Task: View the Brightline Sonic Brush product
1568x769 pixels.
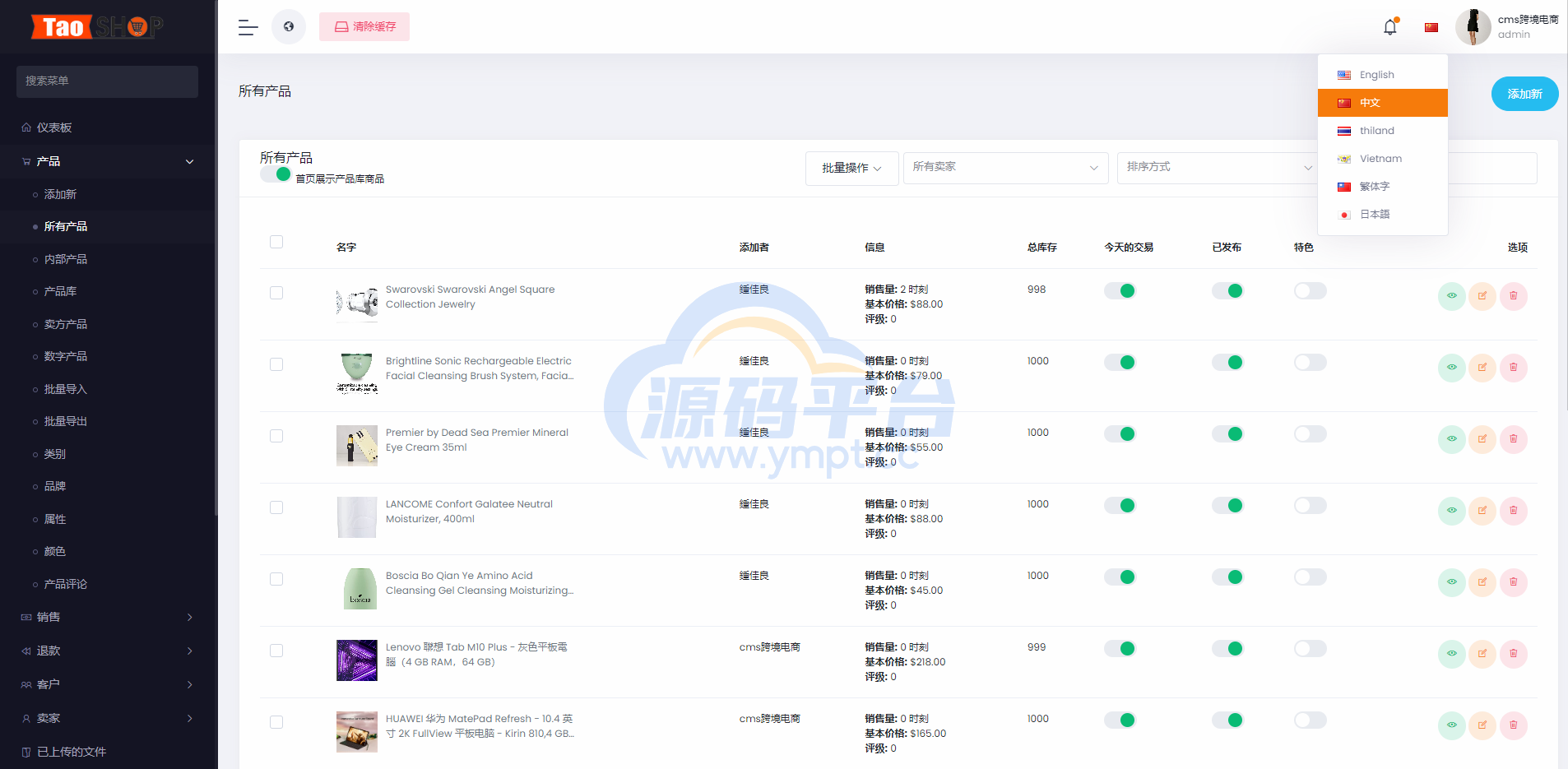Action: 1452,368
